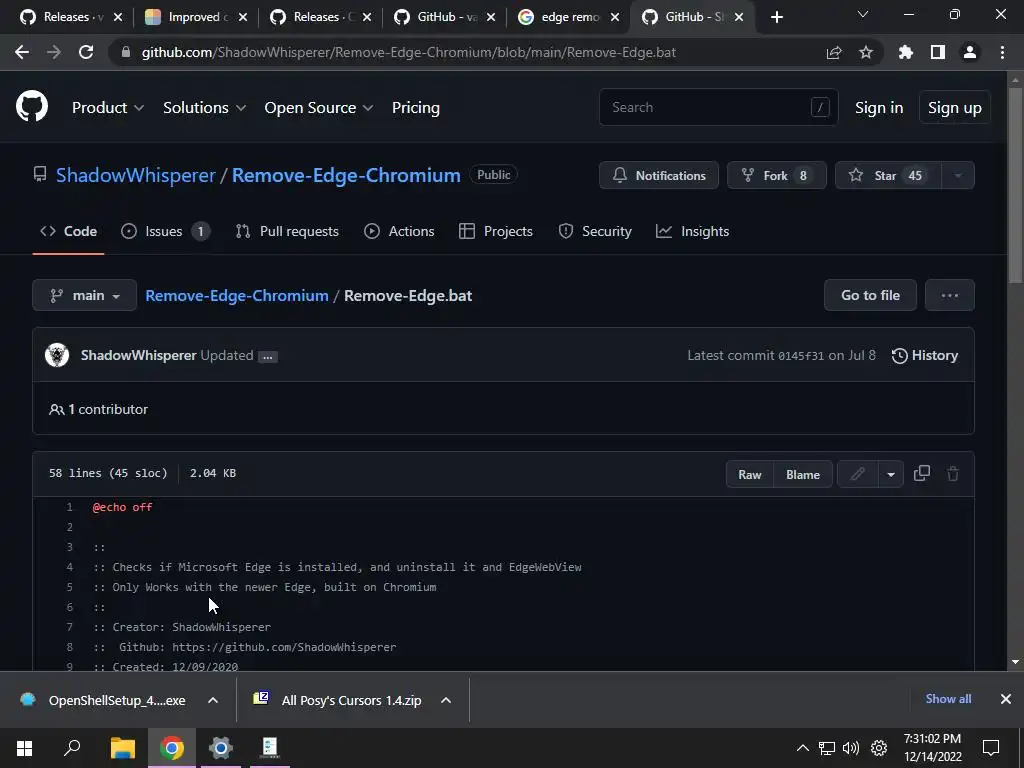View file in Raw mode

[750, 474]
